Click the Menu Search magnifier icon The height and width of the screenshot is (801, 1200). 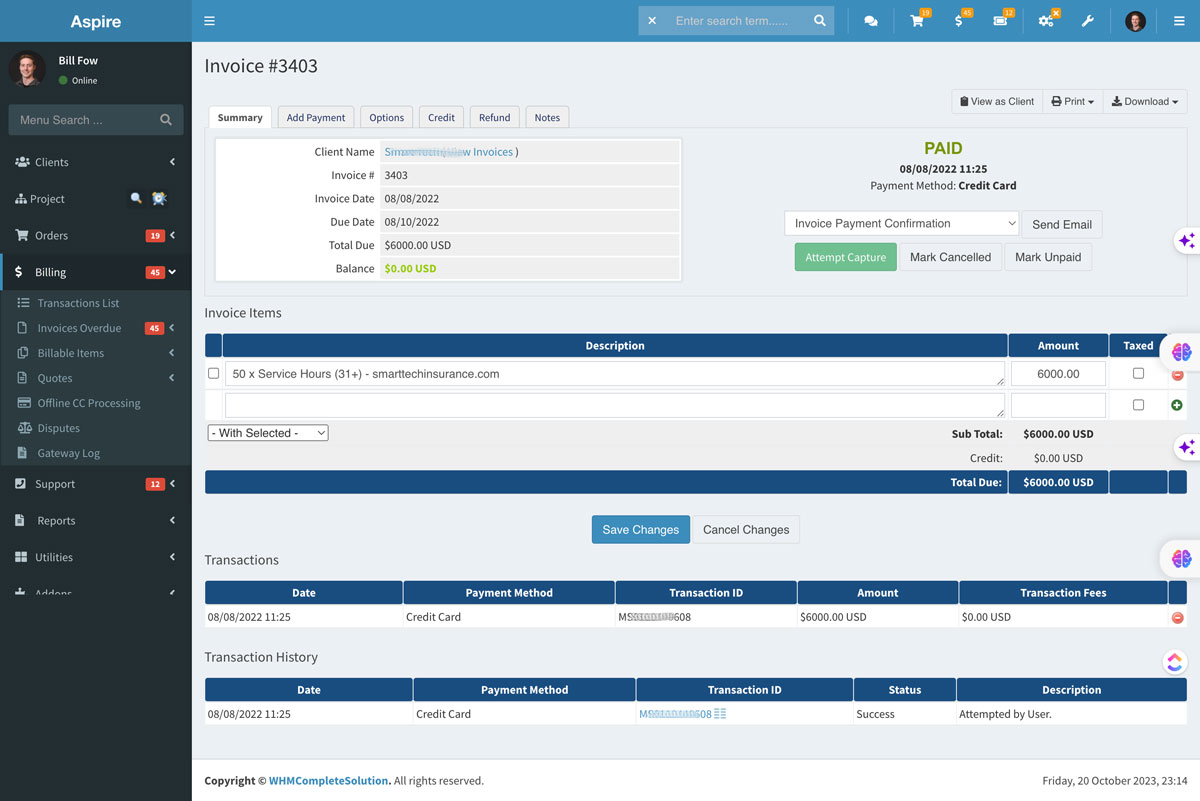(166, 120)
